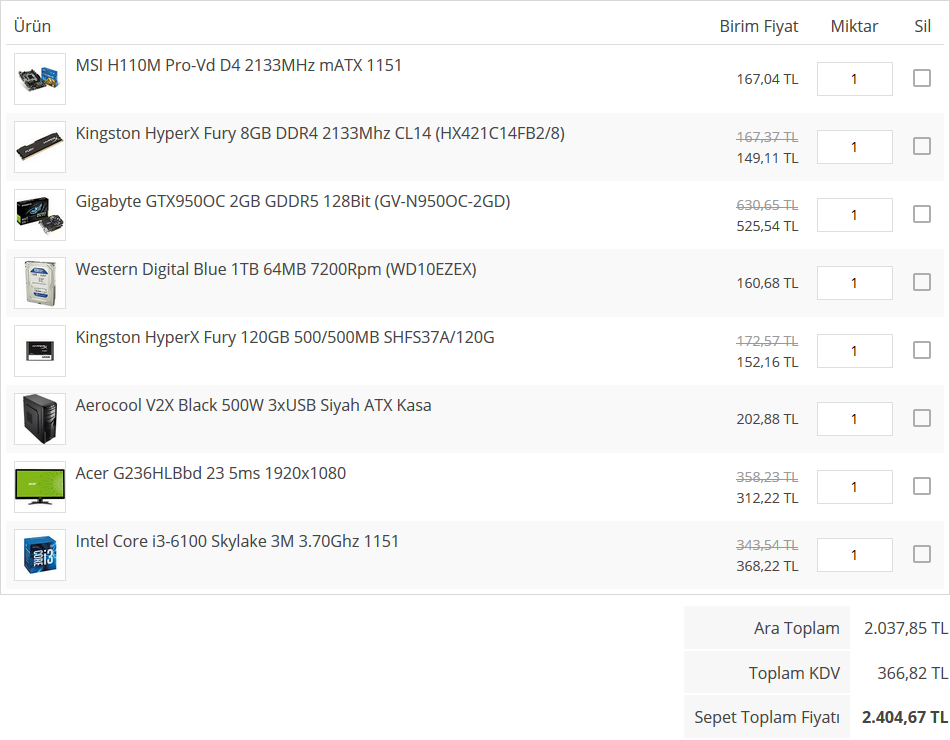950x740 pixels.
Task: Click the Aerocool V2X Black 500W title
Action: point(253,406)
